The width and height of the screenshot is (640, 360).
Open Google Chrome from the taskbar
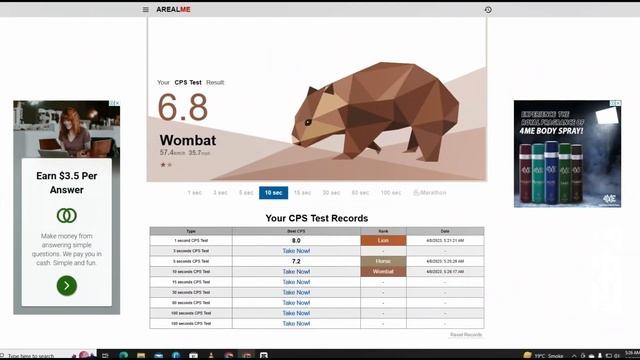(229, 356)
